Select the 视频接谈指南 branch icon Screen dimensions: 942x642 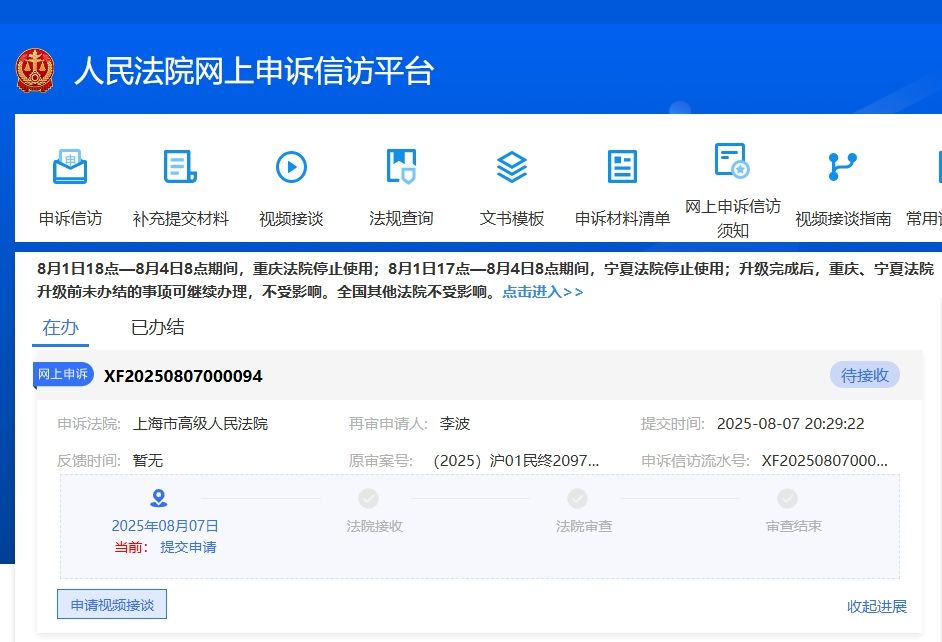(843, 167)
